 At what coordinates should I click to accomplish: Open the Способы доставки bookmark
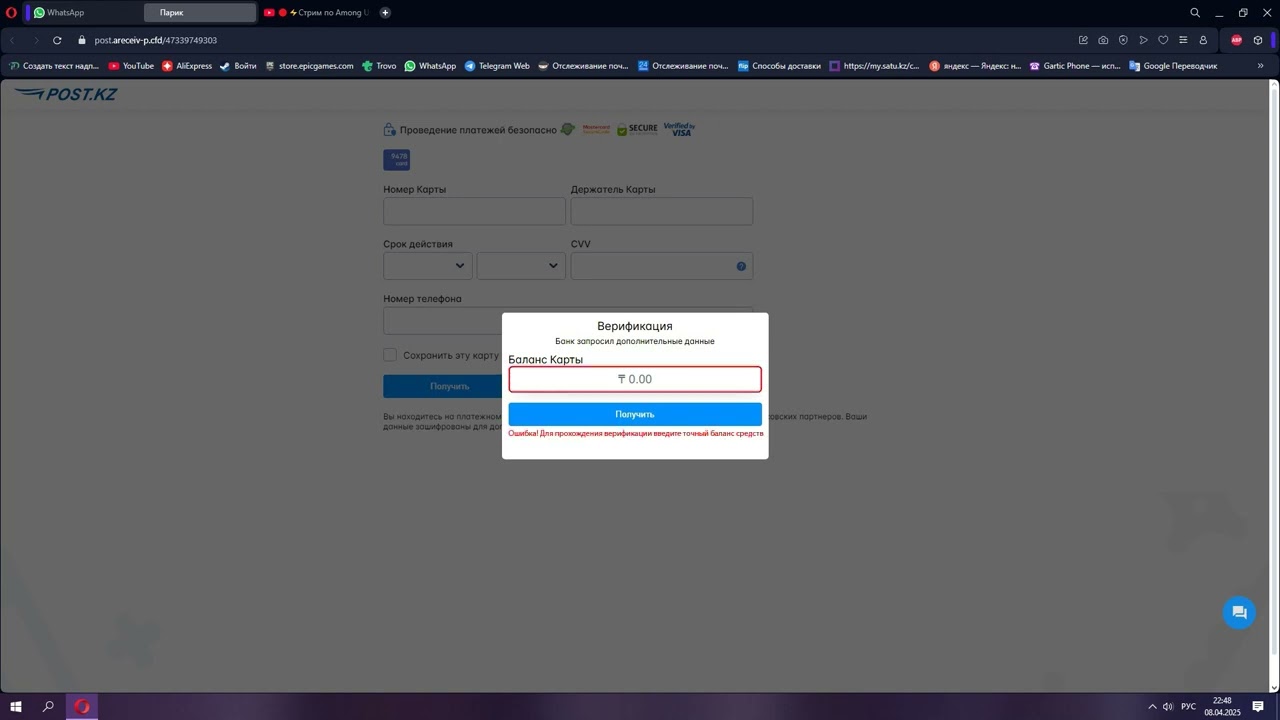pyautogui.click(x=779, y=66)
